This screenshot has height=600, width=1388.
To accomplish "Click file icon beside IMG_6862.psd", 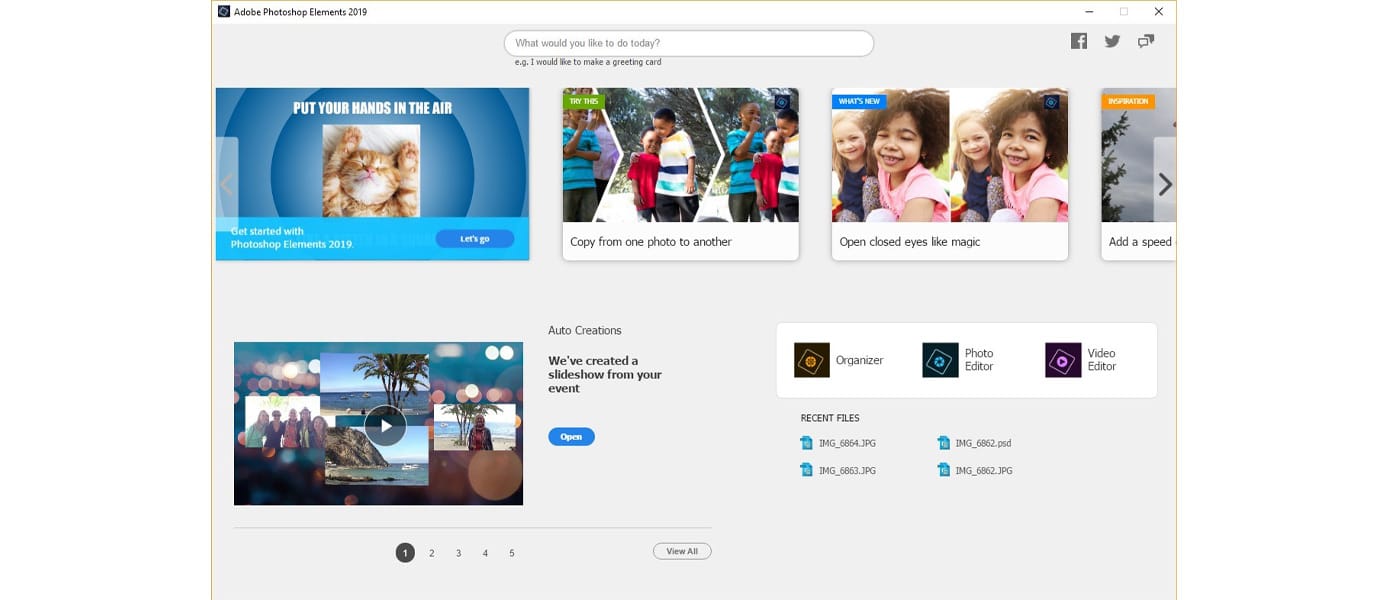I will (x=943, y=443).
